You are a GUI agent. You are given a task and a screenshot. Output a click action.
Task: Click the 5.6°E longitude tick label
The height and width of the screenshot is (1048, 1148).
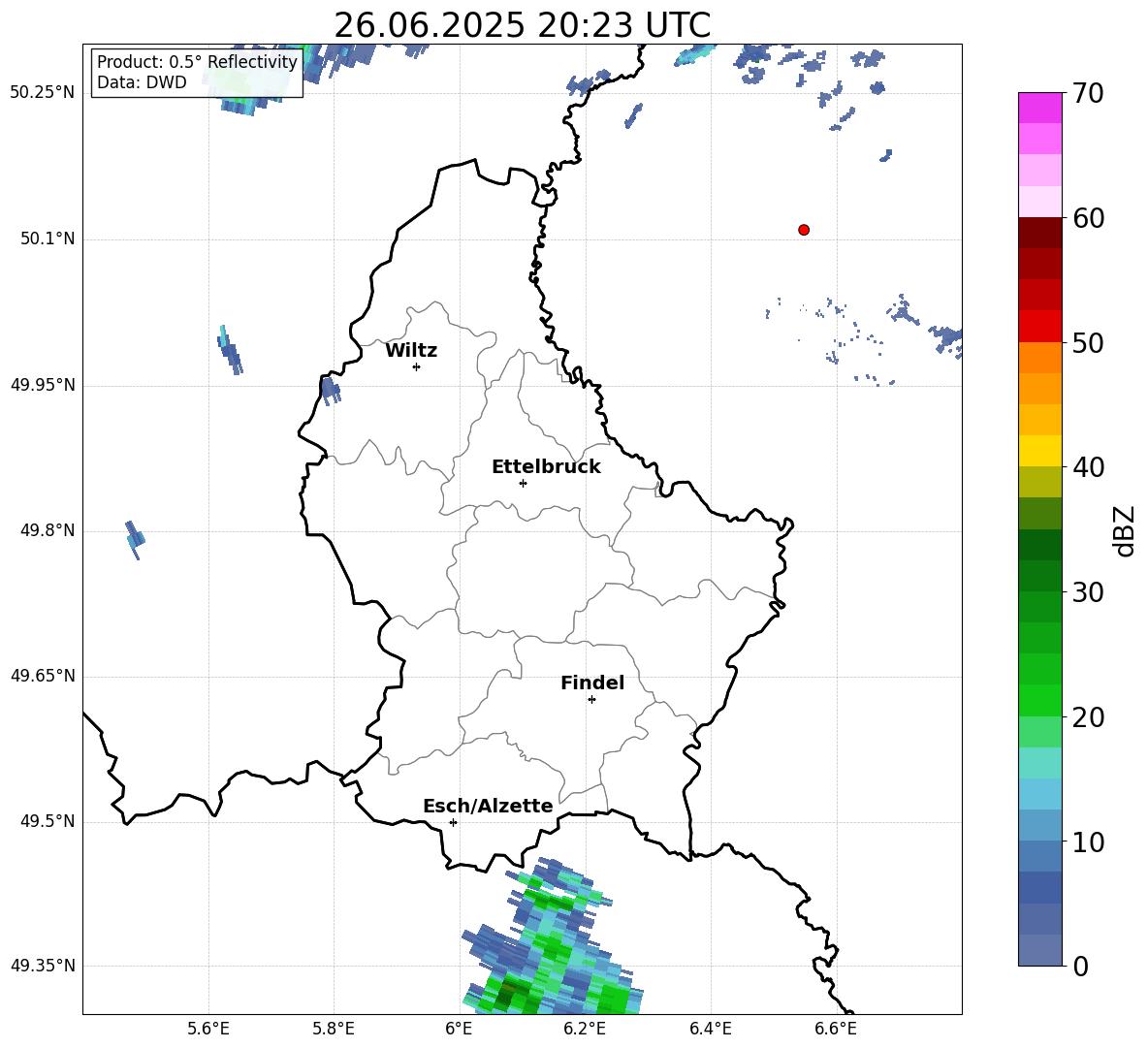pos(208,1029)
